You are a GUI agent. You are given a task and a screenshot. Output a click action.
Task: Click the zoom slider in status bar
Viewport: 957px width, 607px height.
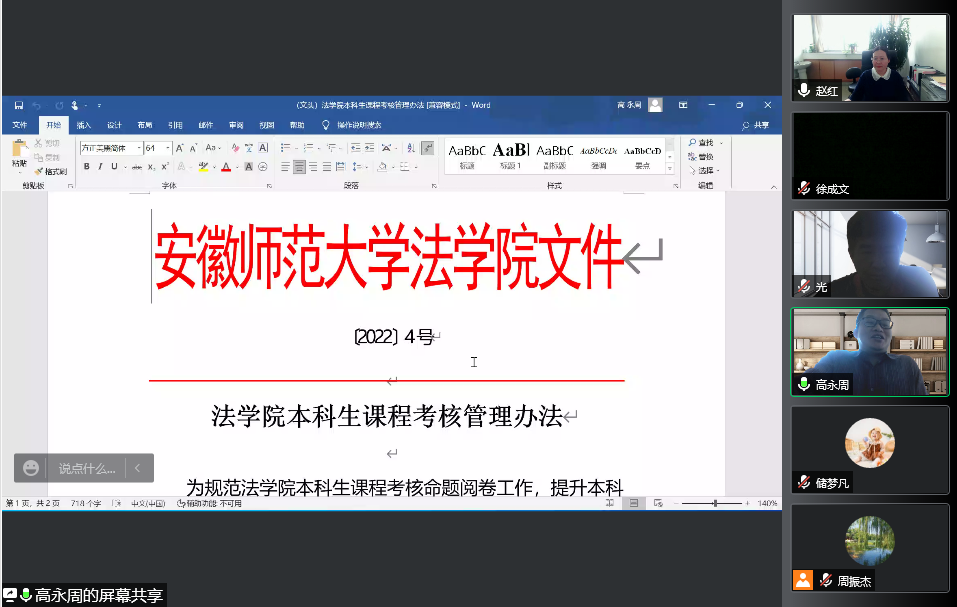714,503
